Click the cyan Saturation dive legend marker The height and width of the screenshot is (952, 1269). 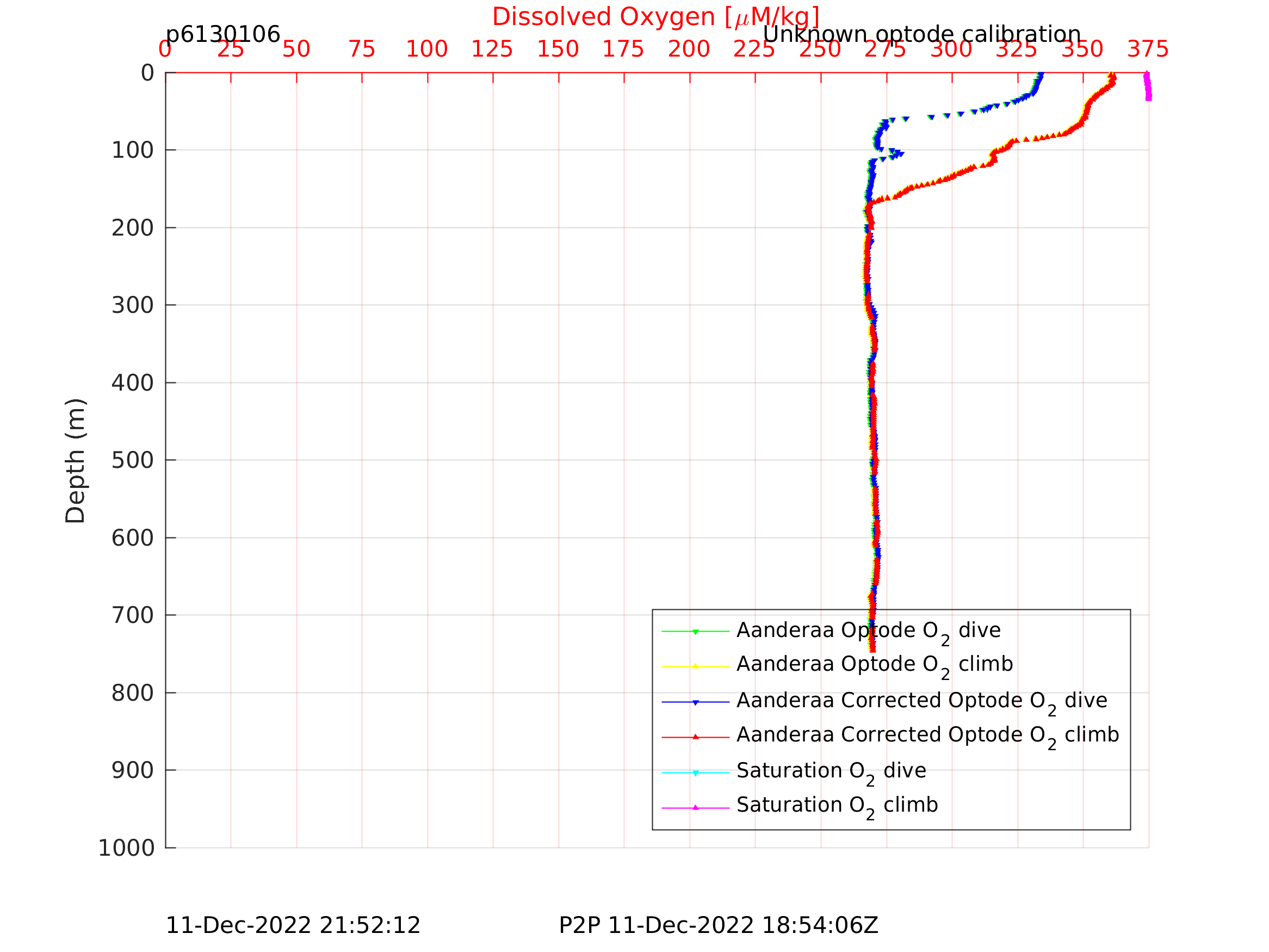[x=695, y=772]
